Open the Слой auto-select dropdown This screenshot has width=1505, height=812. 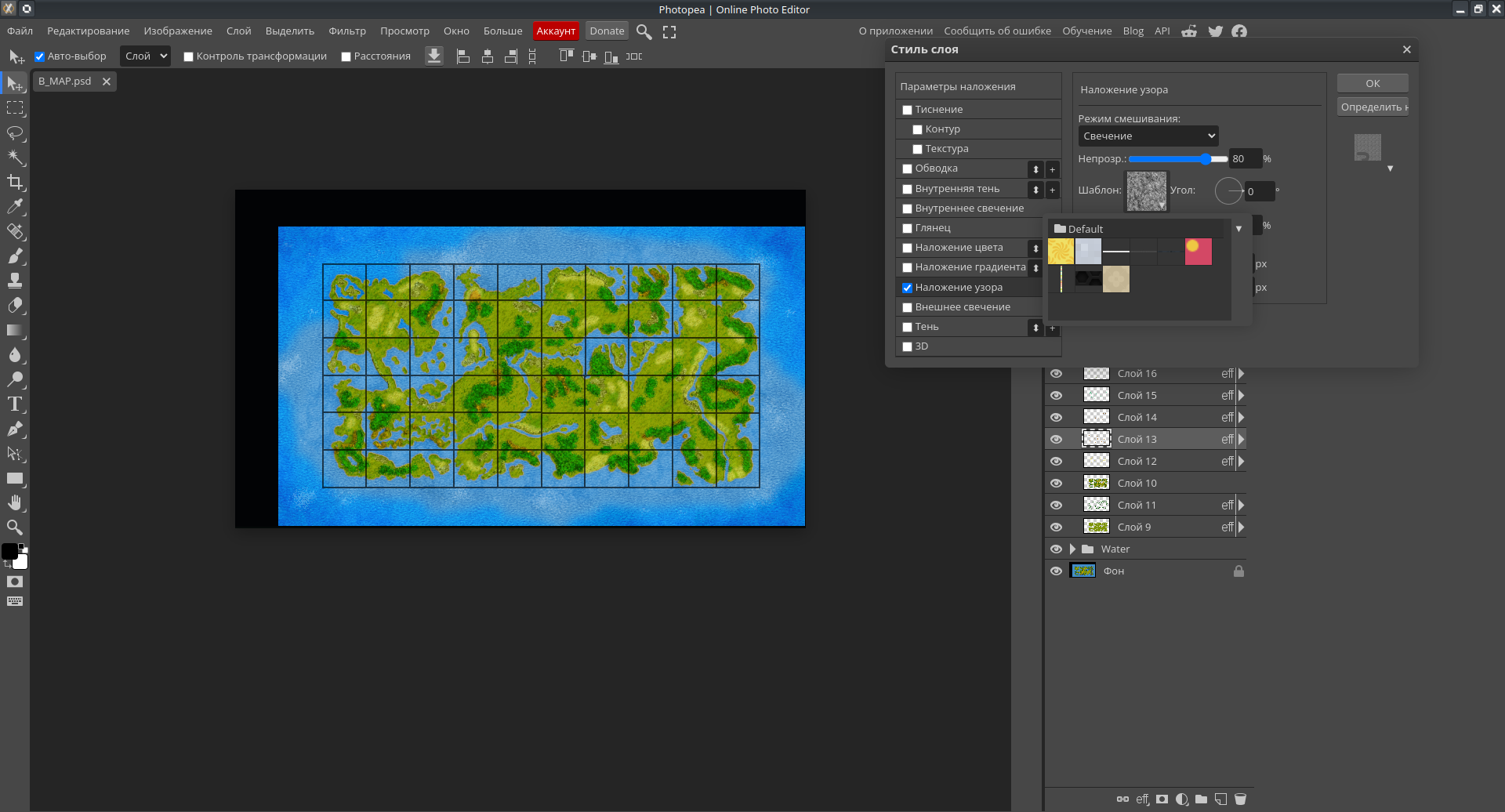145,56
